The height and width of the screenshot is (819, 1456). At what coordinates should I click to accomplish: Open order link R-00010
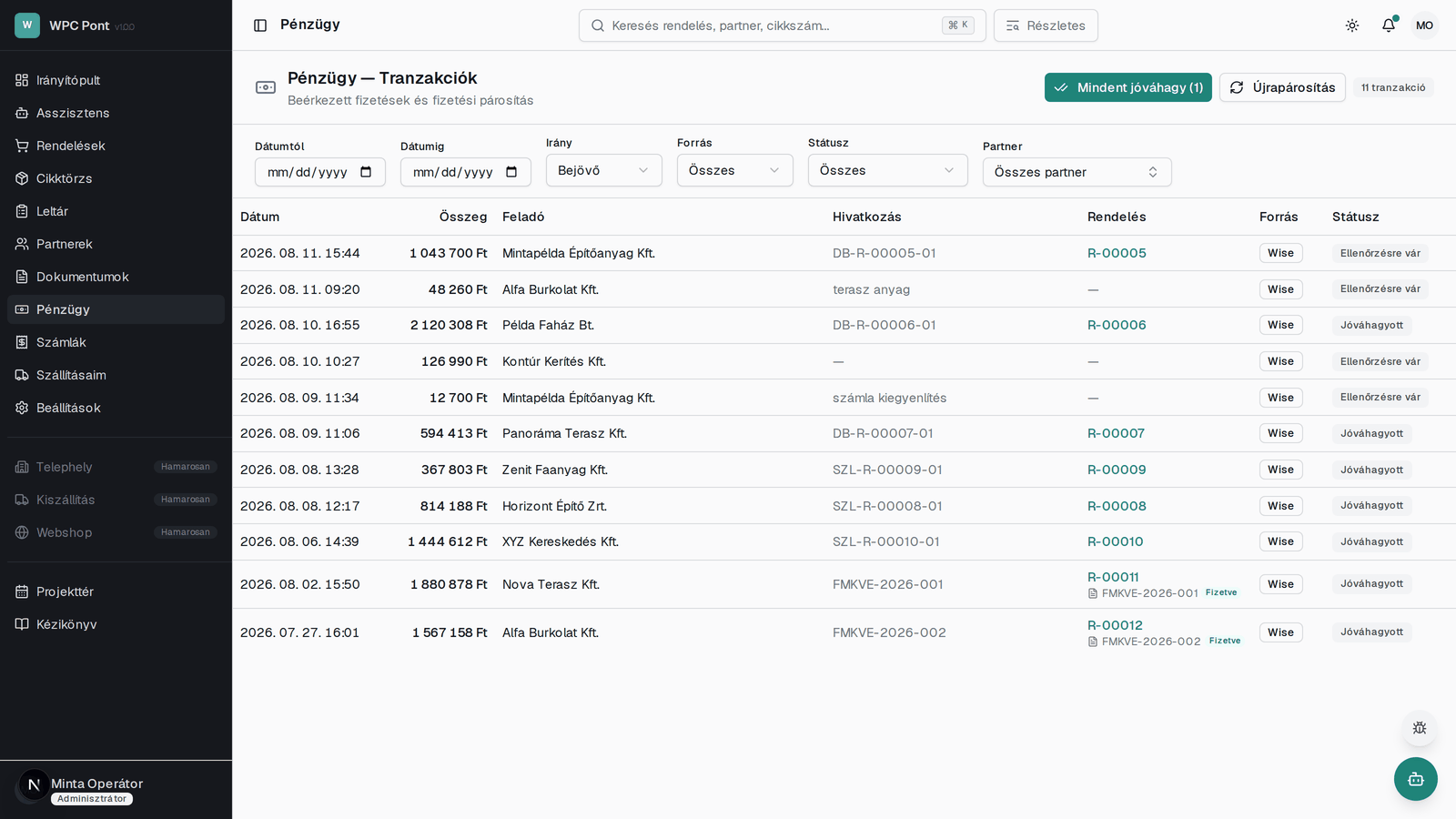[1116, 541]
